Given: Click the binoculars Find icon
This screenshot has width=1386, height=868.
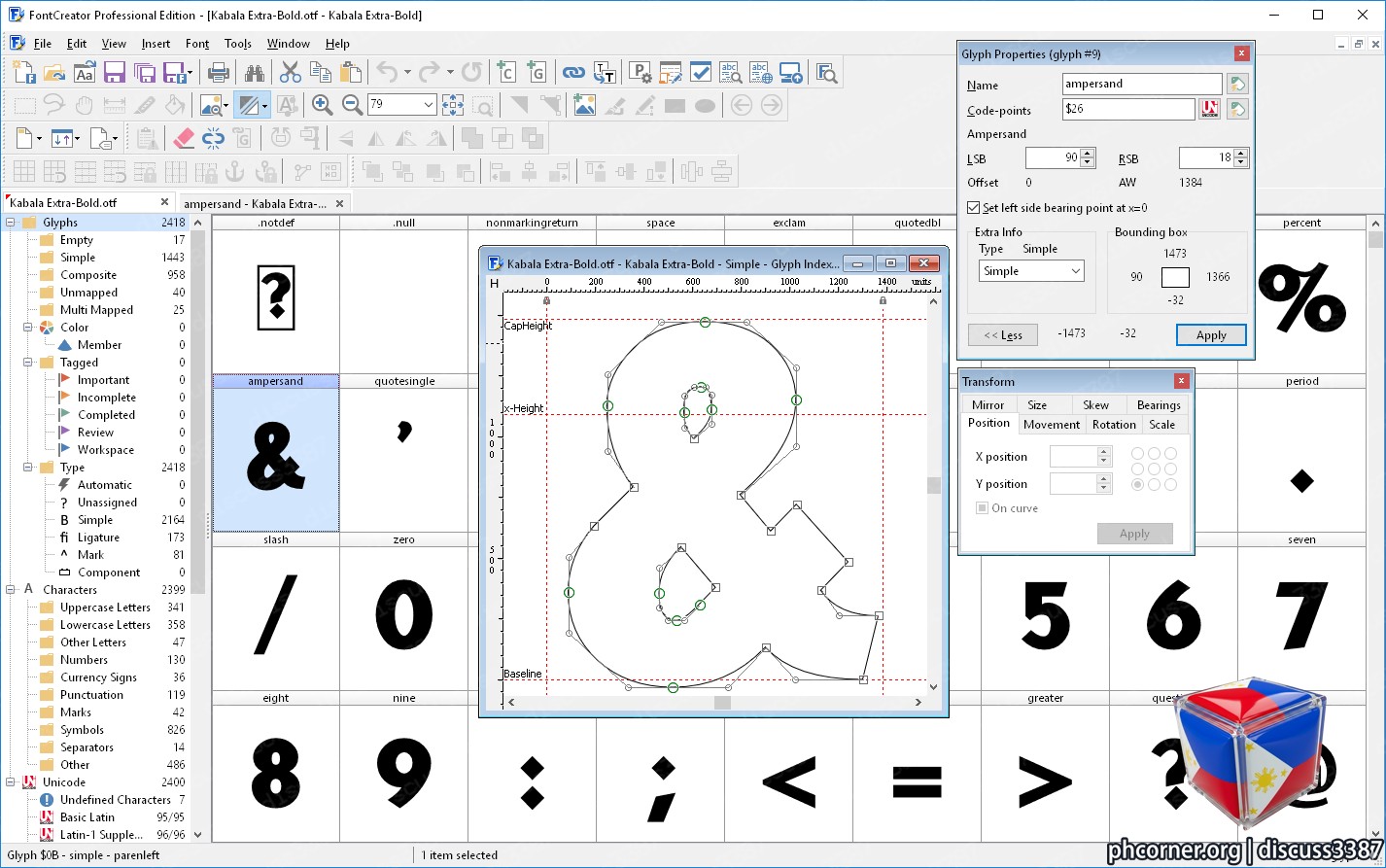Looking at the screenshot, I should (255, 73).
